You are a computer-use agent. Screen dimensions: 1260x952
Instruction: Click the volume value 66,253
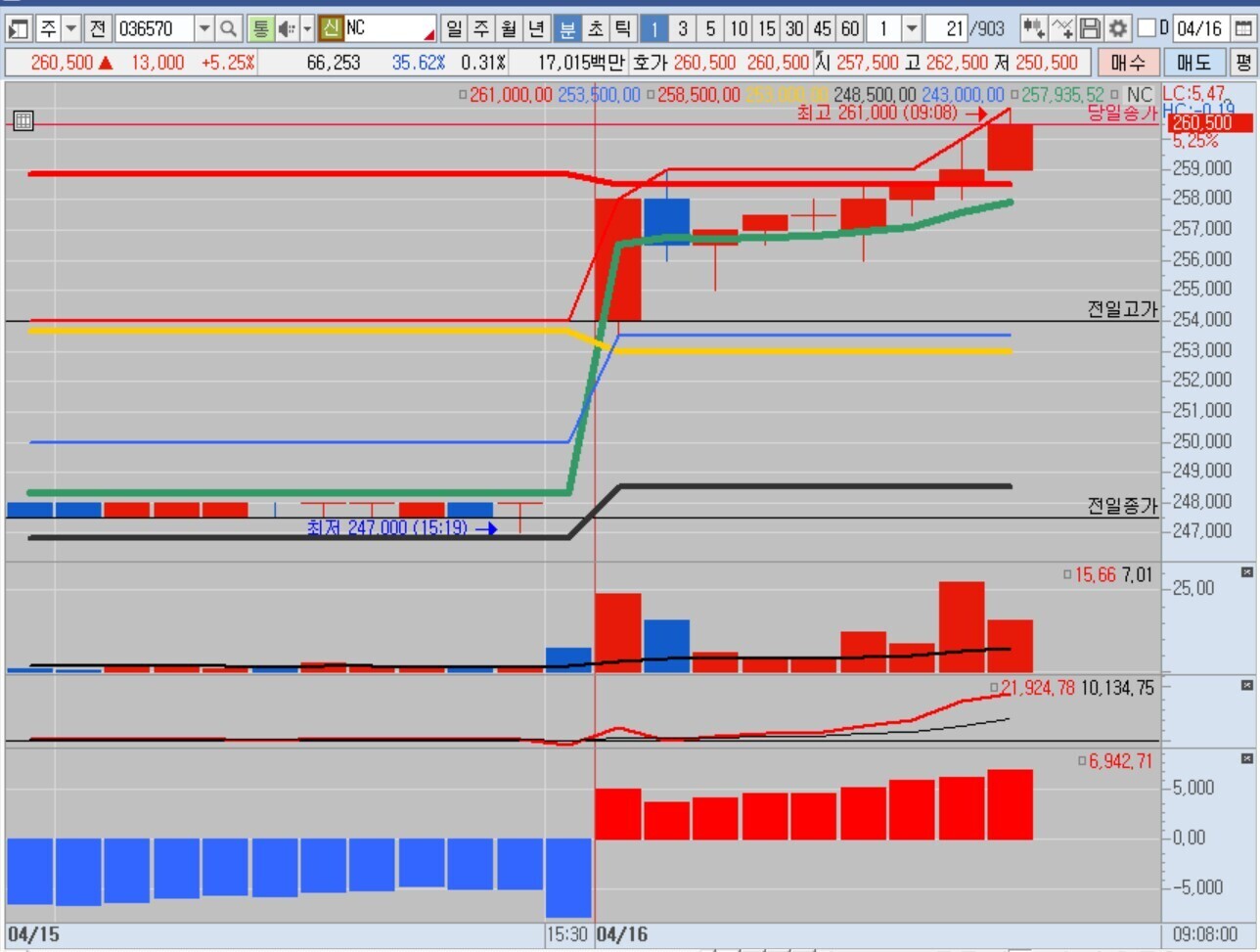coord(334,63)
